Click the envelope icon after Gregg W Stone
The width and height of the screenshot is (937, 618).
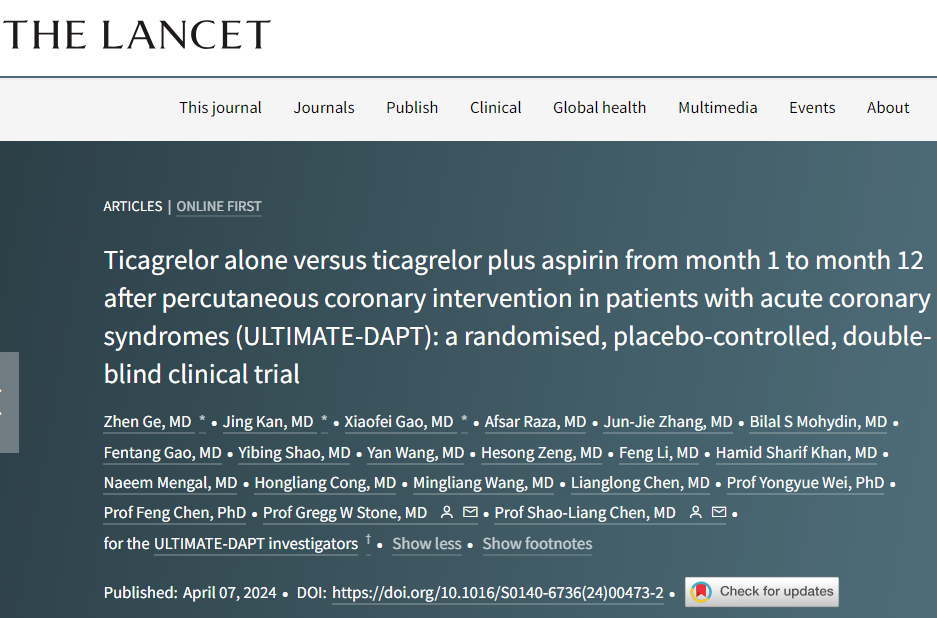[x=470, y=513]
